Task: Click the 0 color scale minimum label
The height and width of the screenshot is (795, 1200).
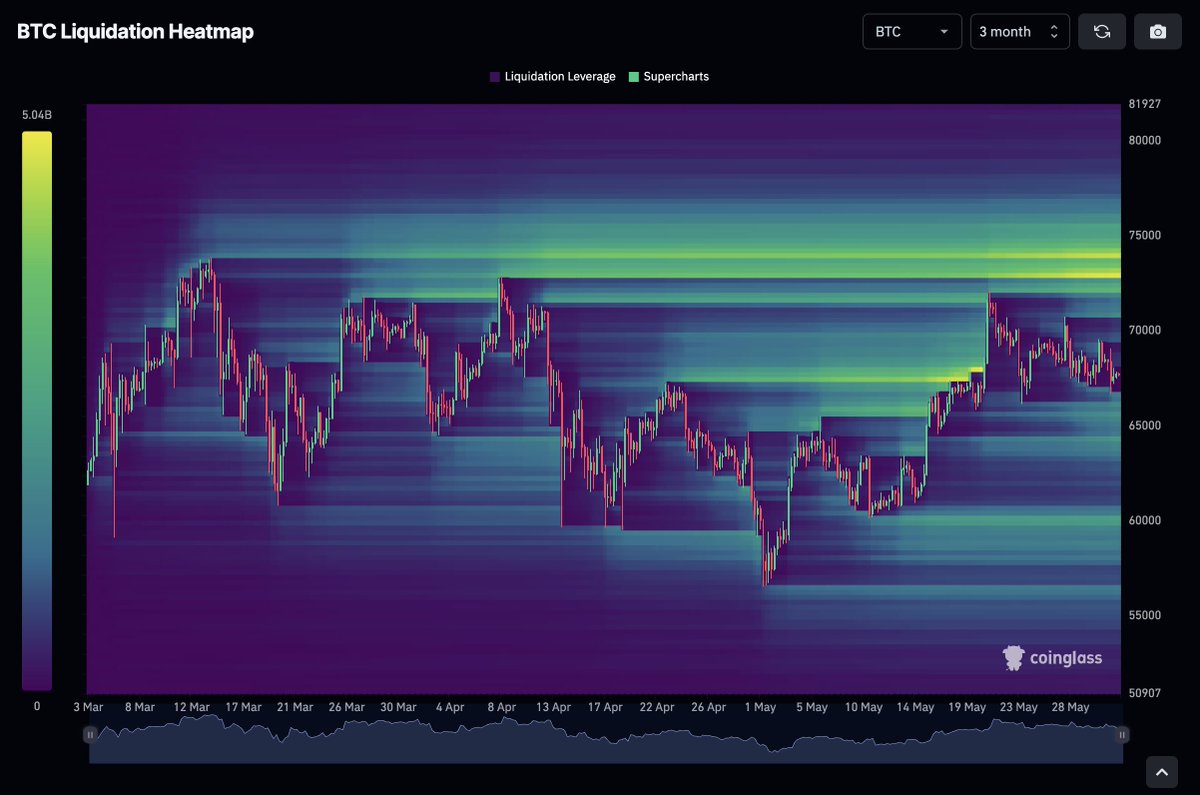Action: pyautogui.click(x=37, y=706)
